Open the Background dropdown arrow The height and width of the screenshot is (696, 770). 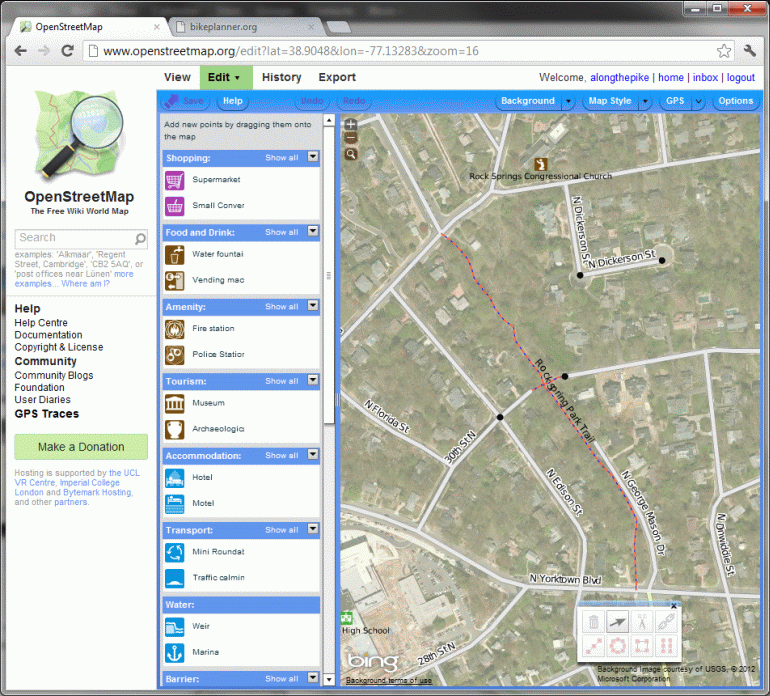[x=568, y=102]
